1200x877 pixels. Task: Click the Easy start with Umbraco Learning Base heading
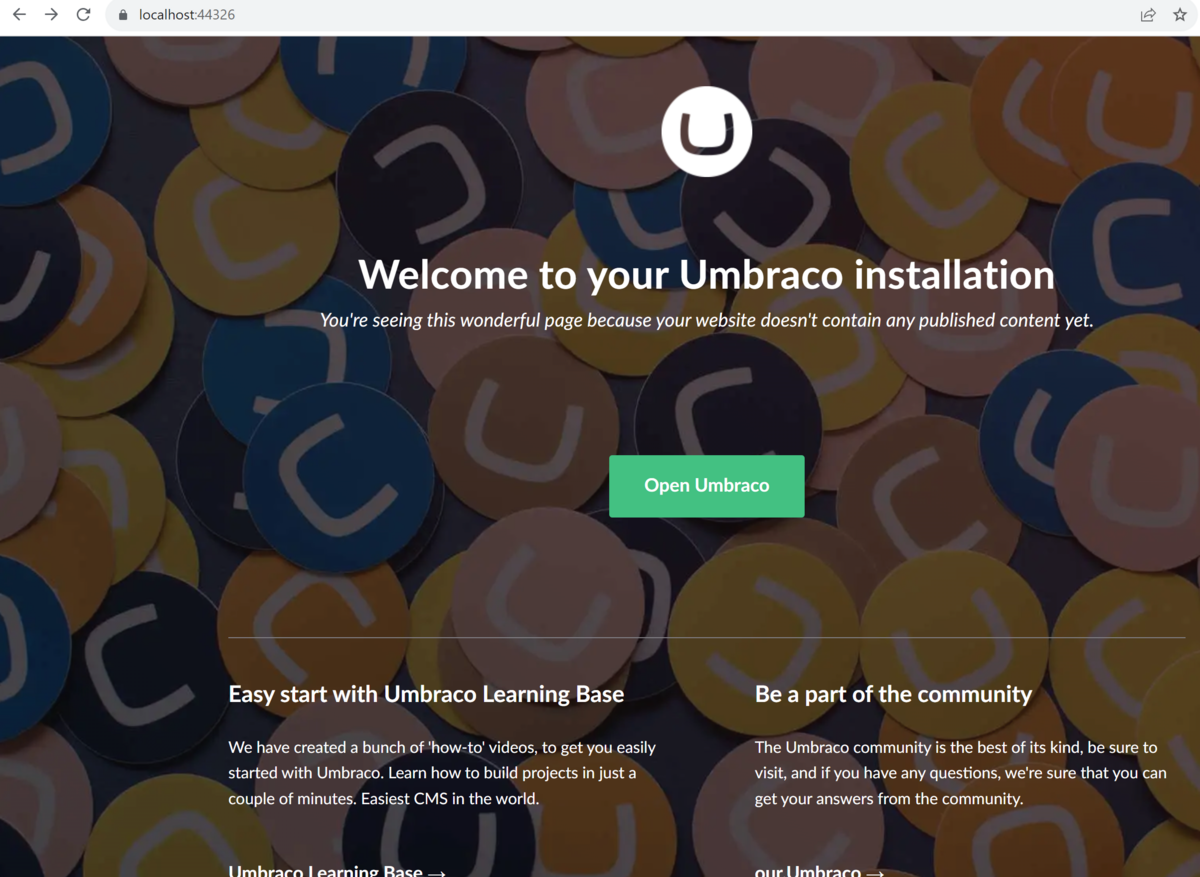(426, 694)
